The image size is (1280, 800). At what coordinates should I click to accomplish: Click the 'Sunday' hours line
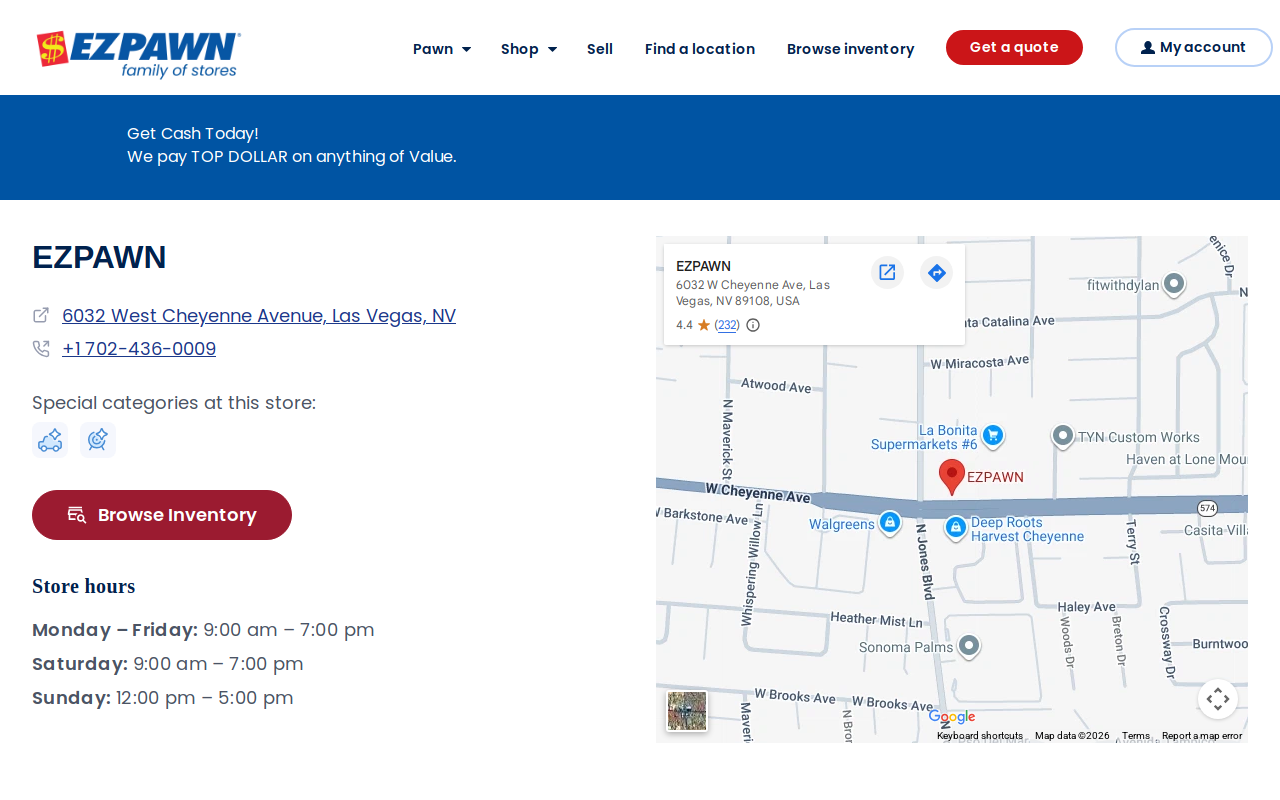coord(163,698)
